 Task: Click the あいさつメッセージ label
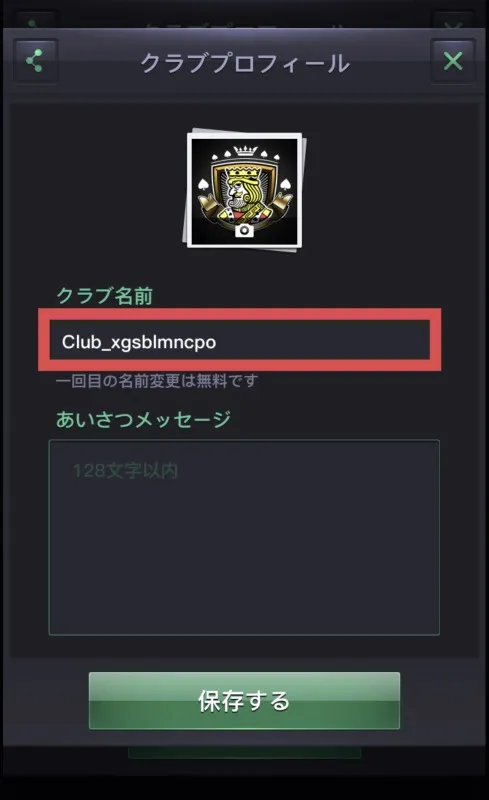pyautogui.click(x=143, y=419)
